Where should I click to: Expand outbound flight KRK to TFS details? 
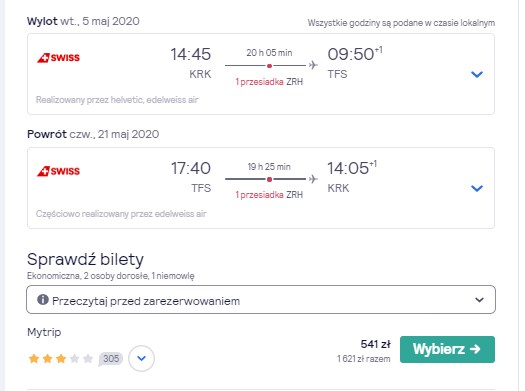pyautogui.click(x=477, y=74)
